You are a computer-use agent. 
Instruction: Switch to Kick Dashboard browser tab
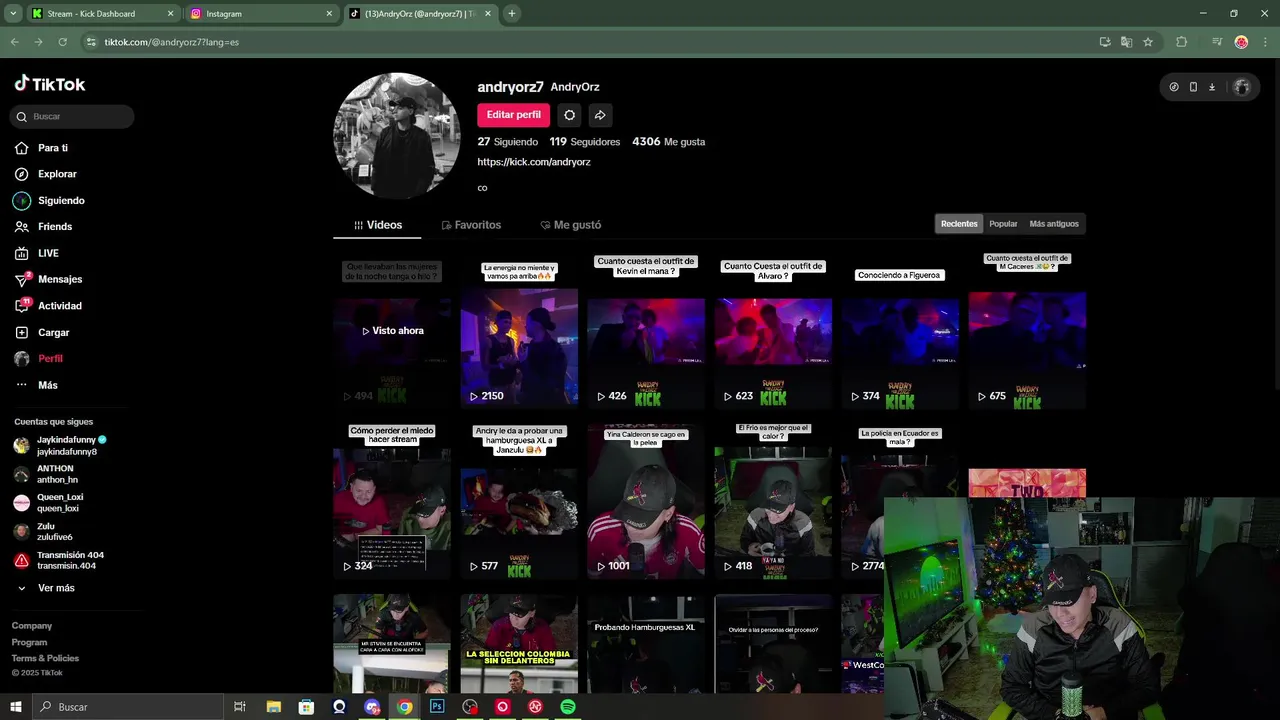102,14
